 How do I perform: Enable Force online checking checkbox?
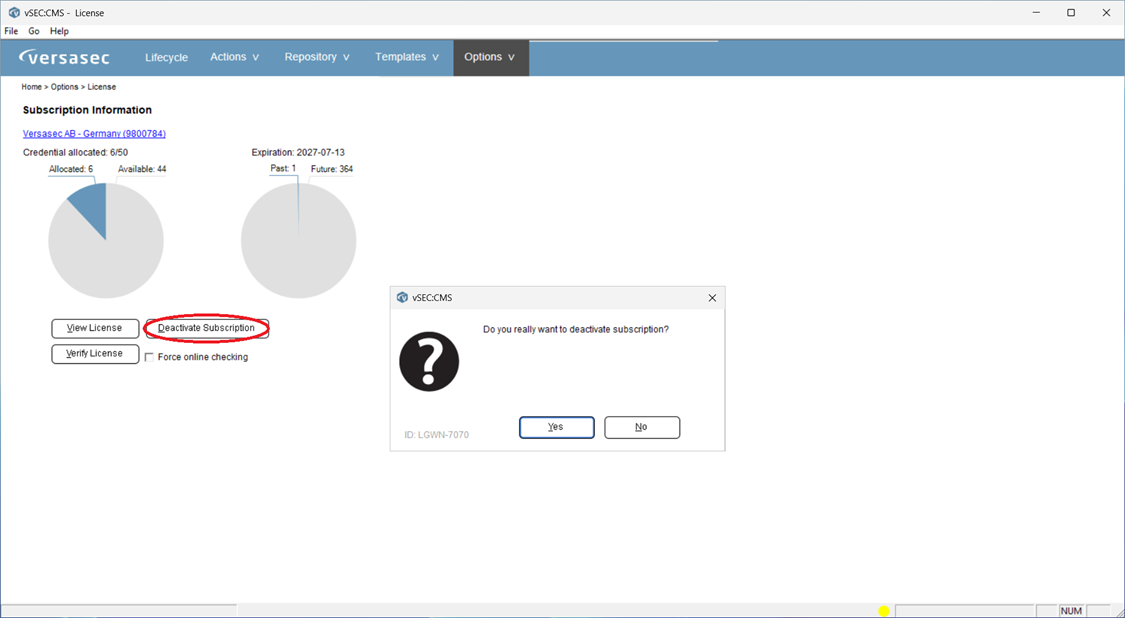coord(149,357)
